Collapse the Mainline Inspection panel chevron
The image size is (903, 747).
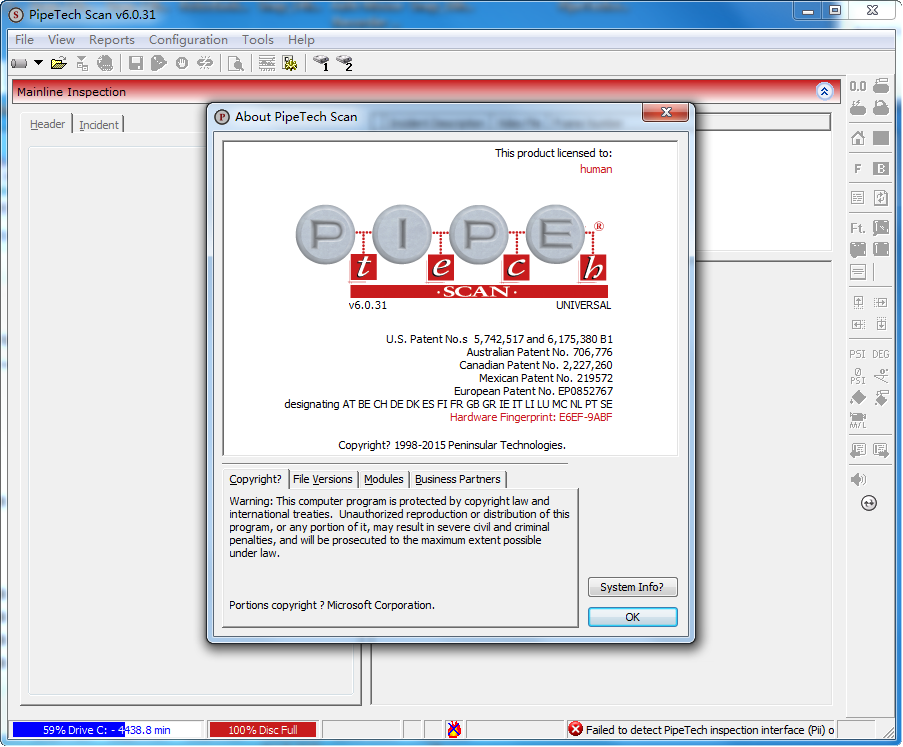coord(825,91)
